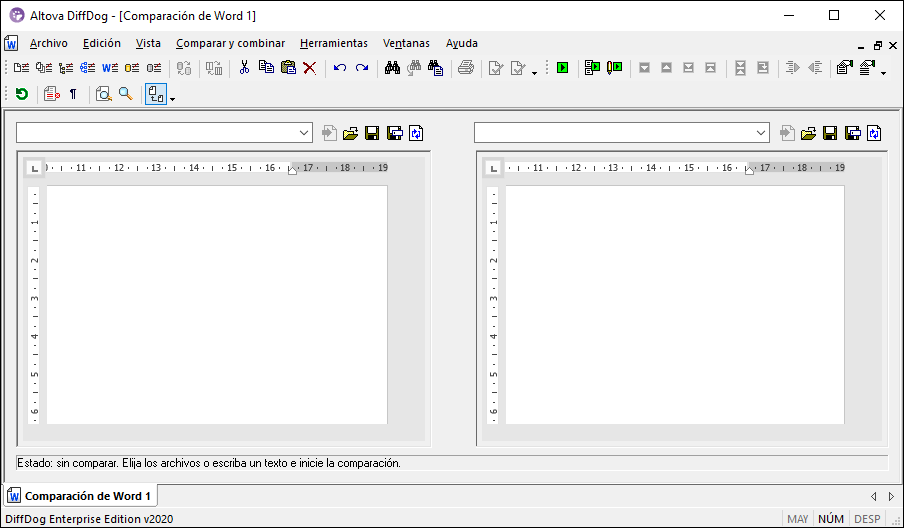
Task: Open Find with the binoculars icon
Action: point(392,68)
